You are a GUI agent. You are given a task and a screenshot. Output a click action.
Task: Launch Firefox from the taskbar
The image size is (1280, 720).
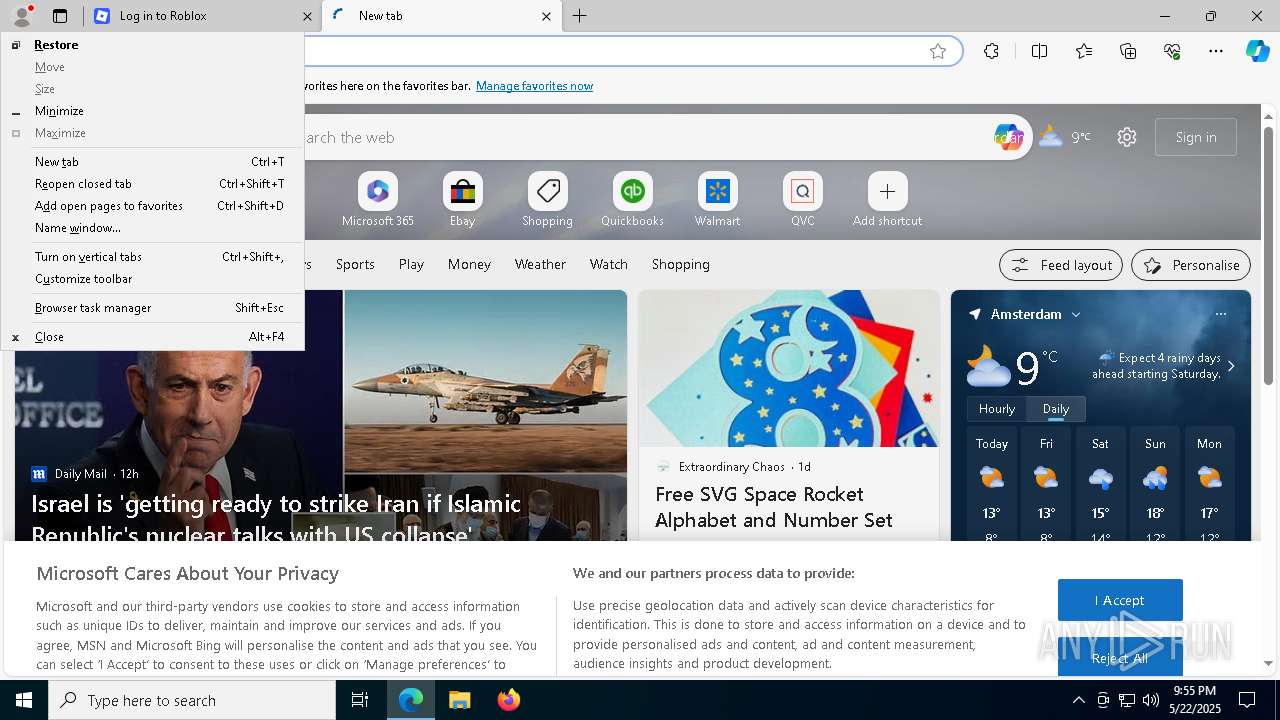tap(508, 700)
